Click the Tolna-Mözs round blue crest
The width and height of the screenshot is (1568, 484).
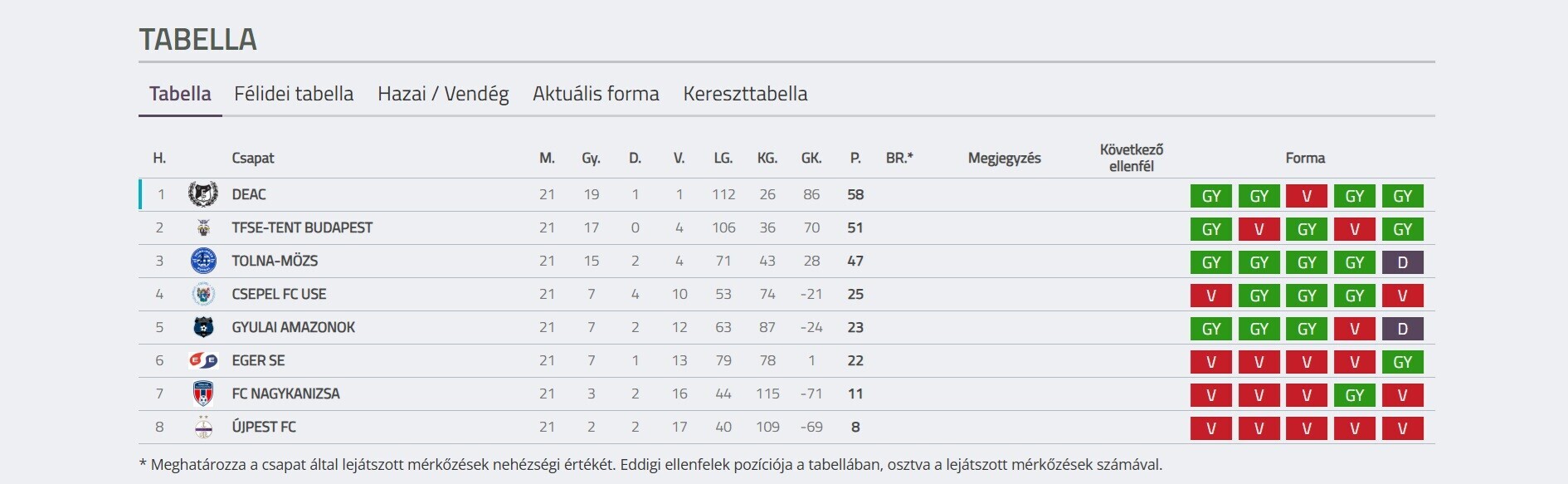pyautogui.click(x=202, y=261)
